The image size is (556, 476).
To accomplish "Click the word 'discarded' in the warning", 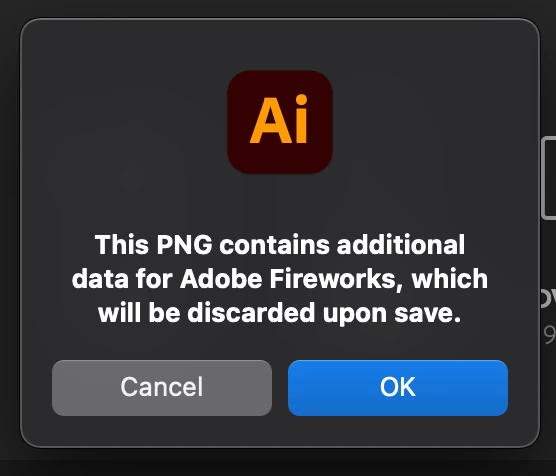I will 251,313.
